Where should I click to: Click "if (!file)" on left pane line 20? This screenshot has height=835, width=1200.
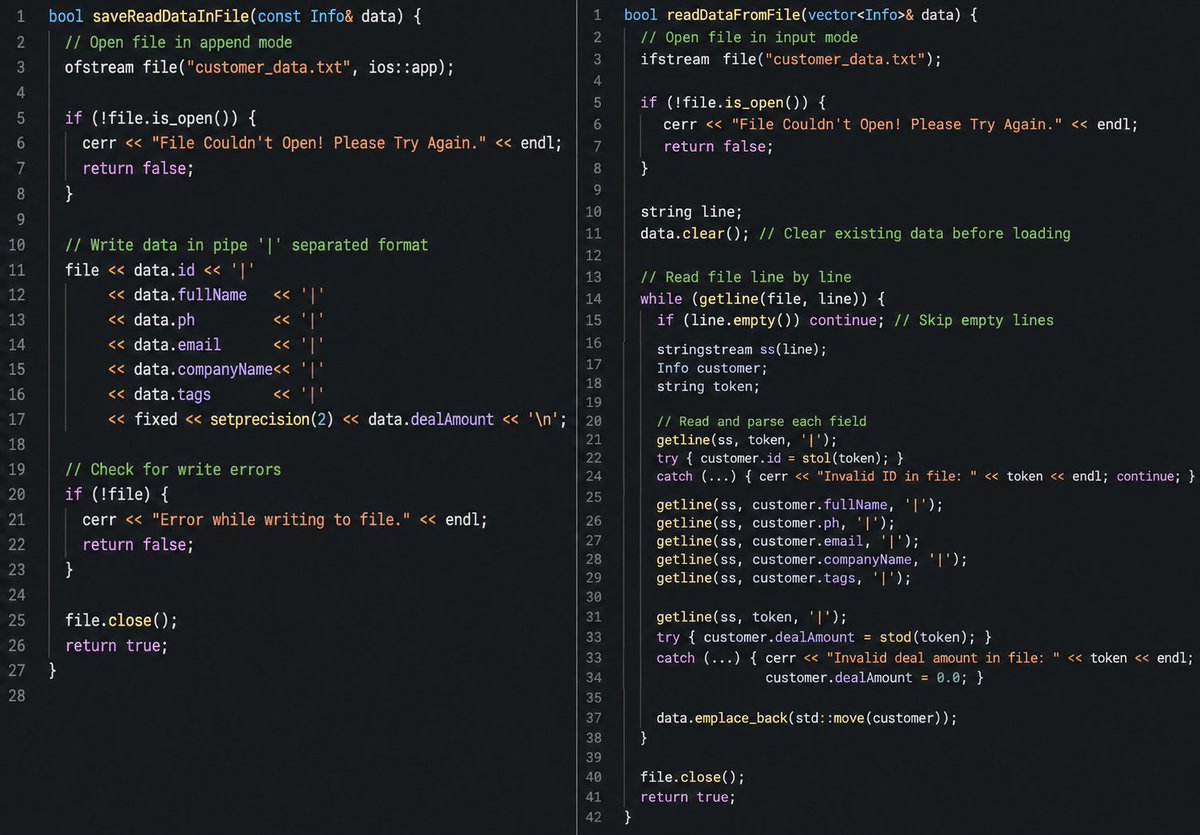109,494
